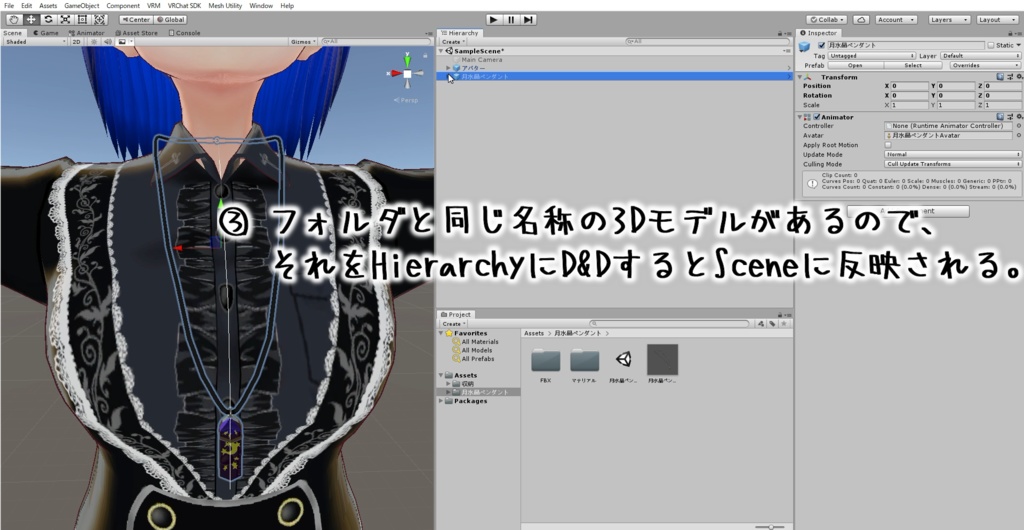Open the VRChat SDK menu

tap(184, 6)
